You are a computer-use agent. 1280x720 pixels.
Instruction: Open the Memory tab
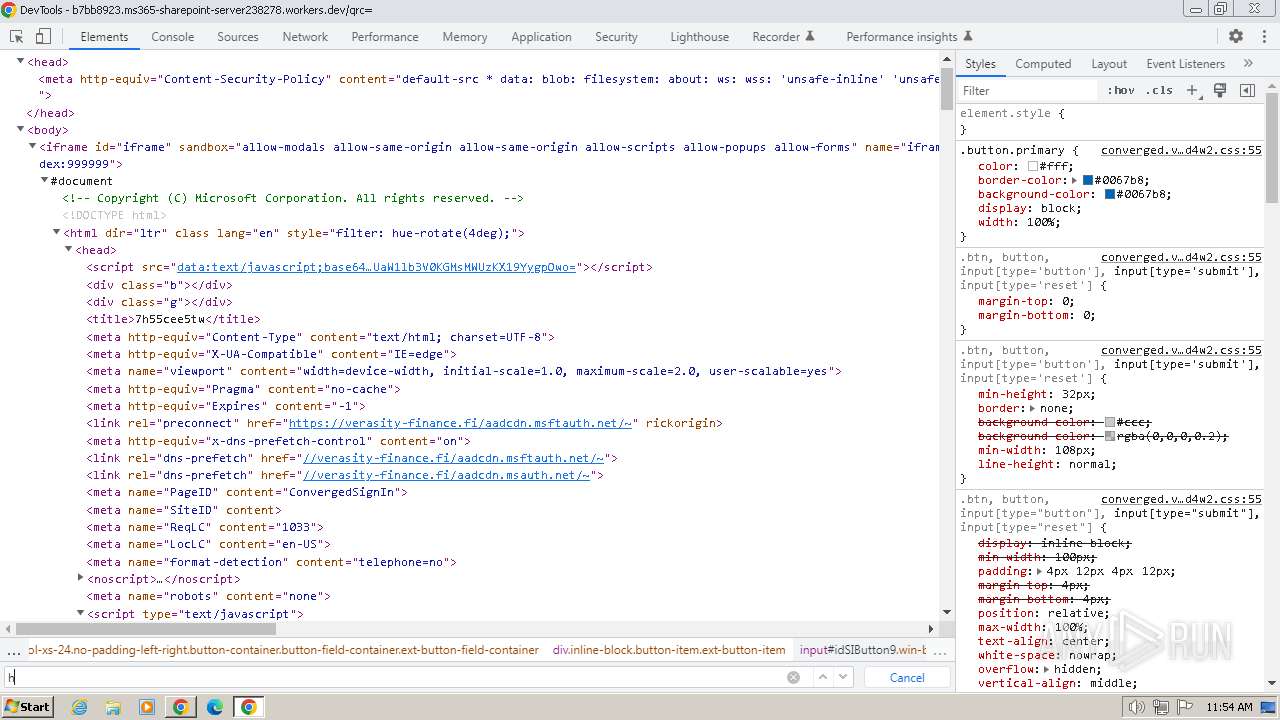[465, 36]
